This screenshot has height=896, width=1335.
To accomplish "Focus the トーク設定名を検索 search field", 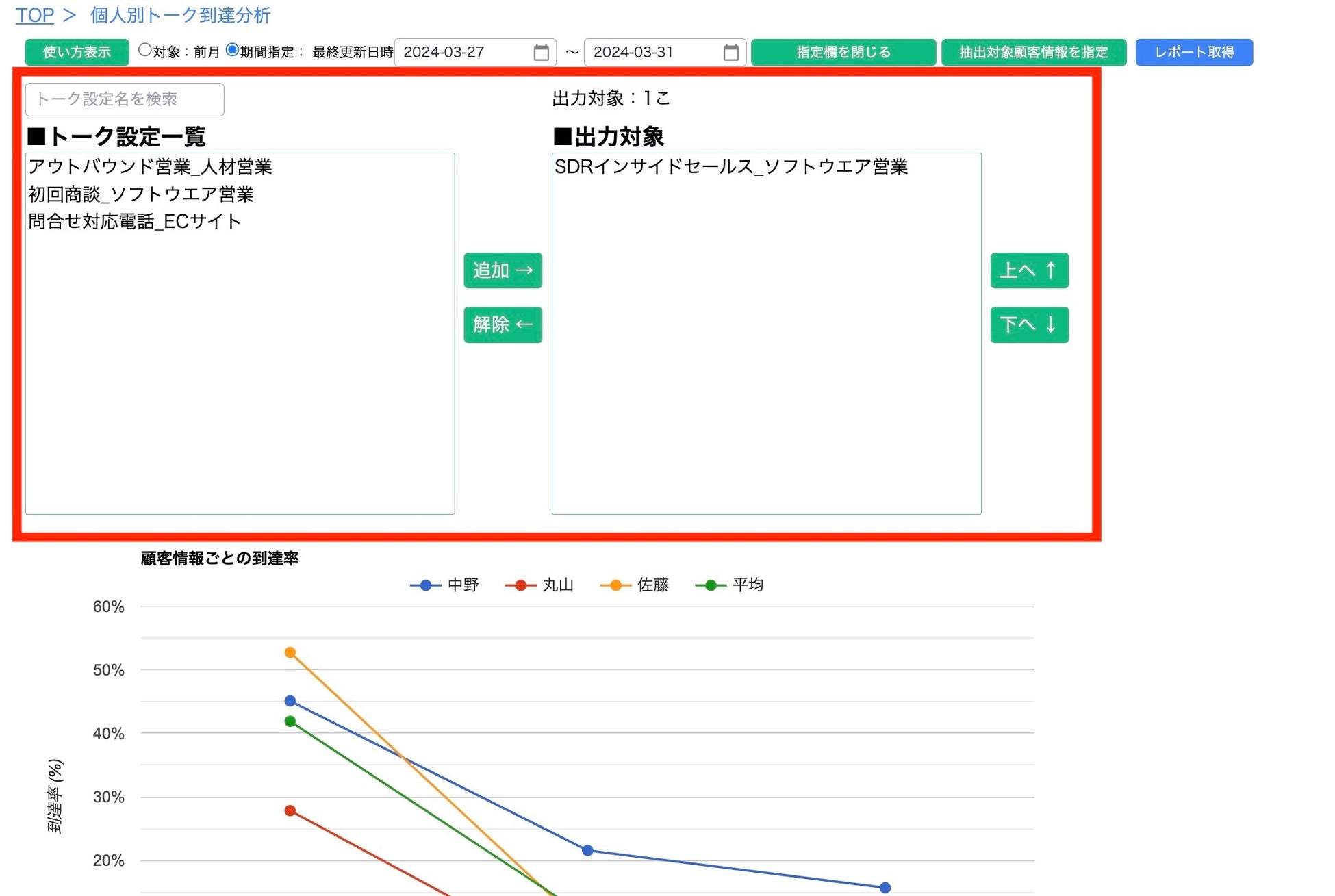I will [124, 100].
